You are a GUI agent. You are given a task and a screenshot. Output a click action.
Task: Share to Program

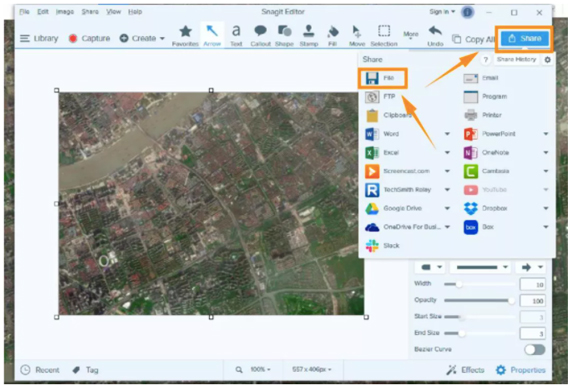click(x=485, y=97)
